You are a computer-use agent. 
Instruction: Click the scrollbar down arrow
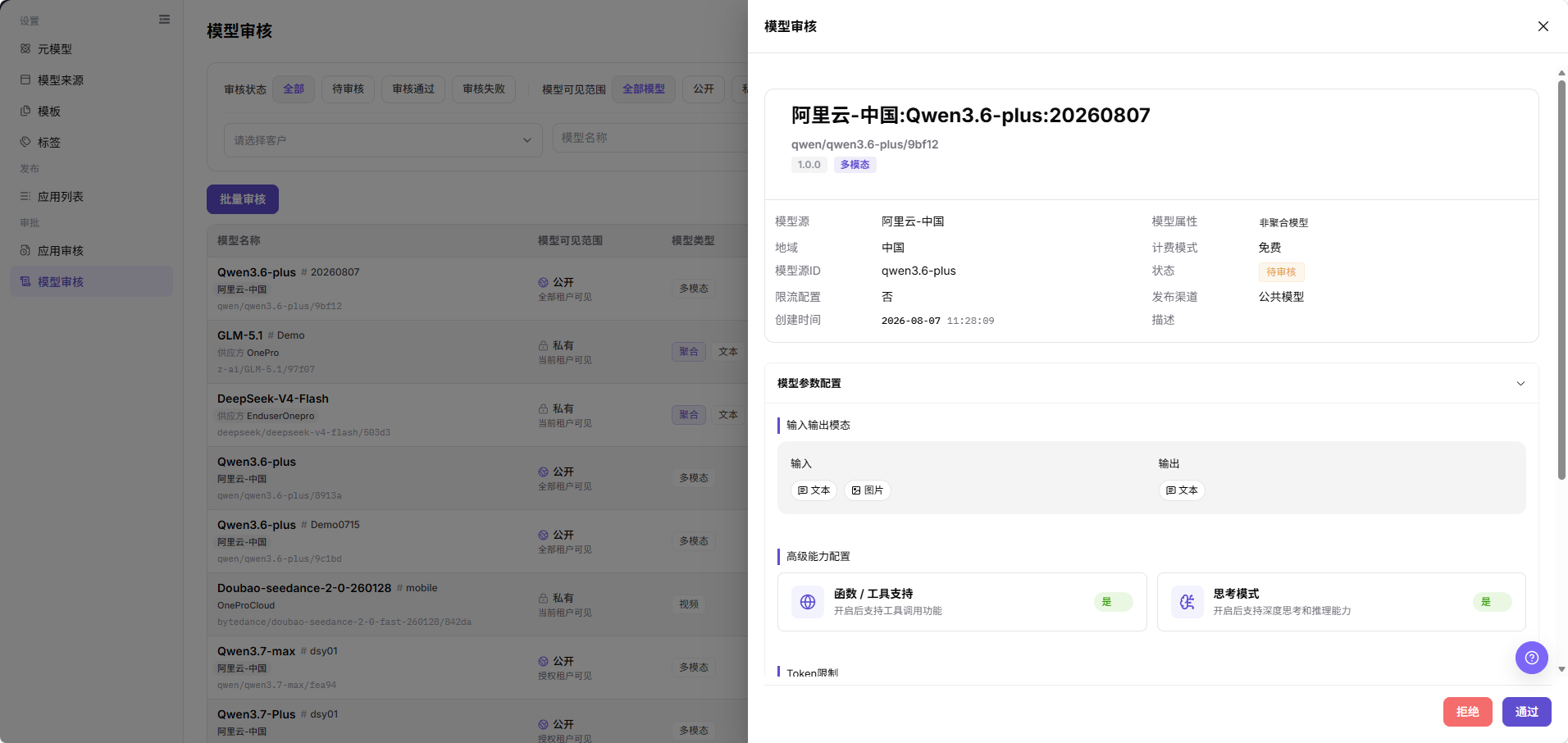pos(1561,669)
